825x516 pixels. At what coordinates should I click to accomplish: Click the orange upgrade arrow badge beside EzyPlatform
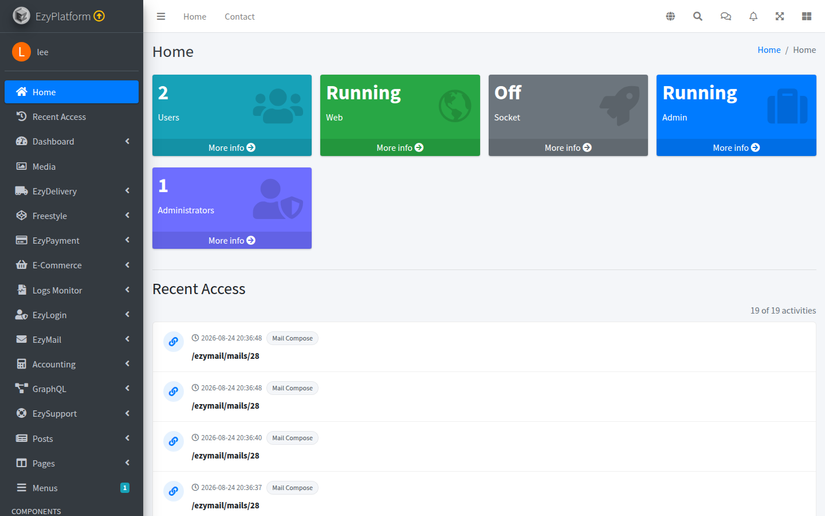99,16
